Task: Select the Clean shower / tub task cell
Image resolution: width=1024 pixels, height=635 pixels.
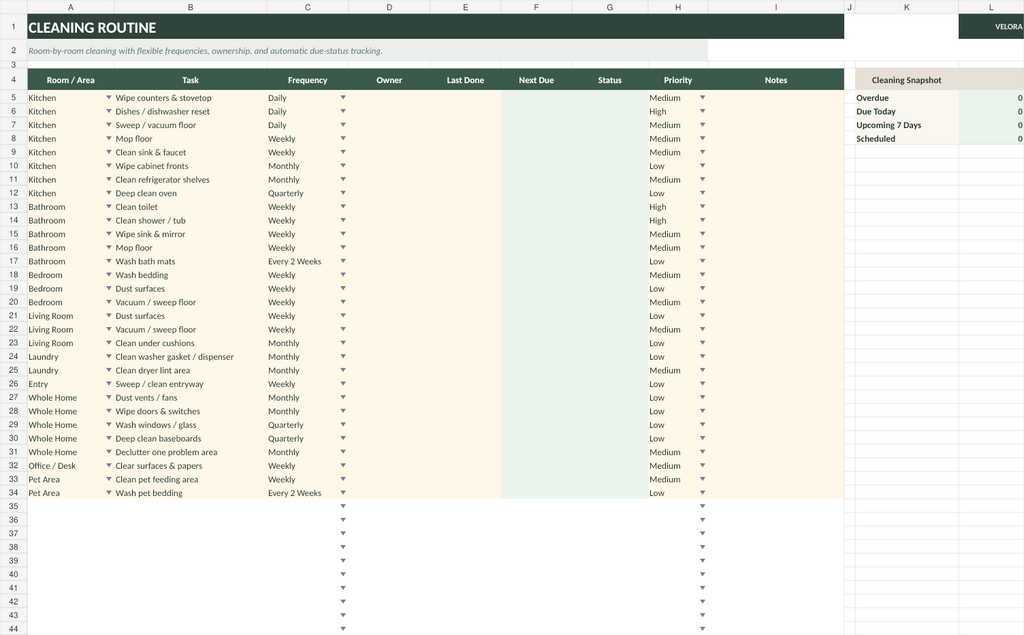Action: pos(190,220)
